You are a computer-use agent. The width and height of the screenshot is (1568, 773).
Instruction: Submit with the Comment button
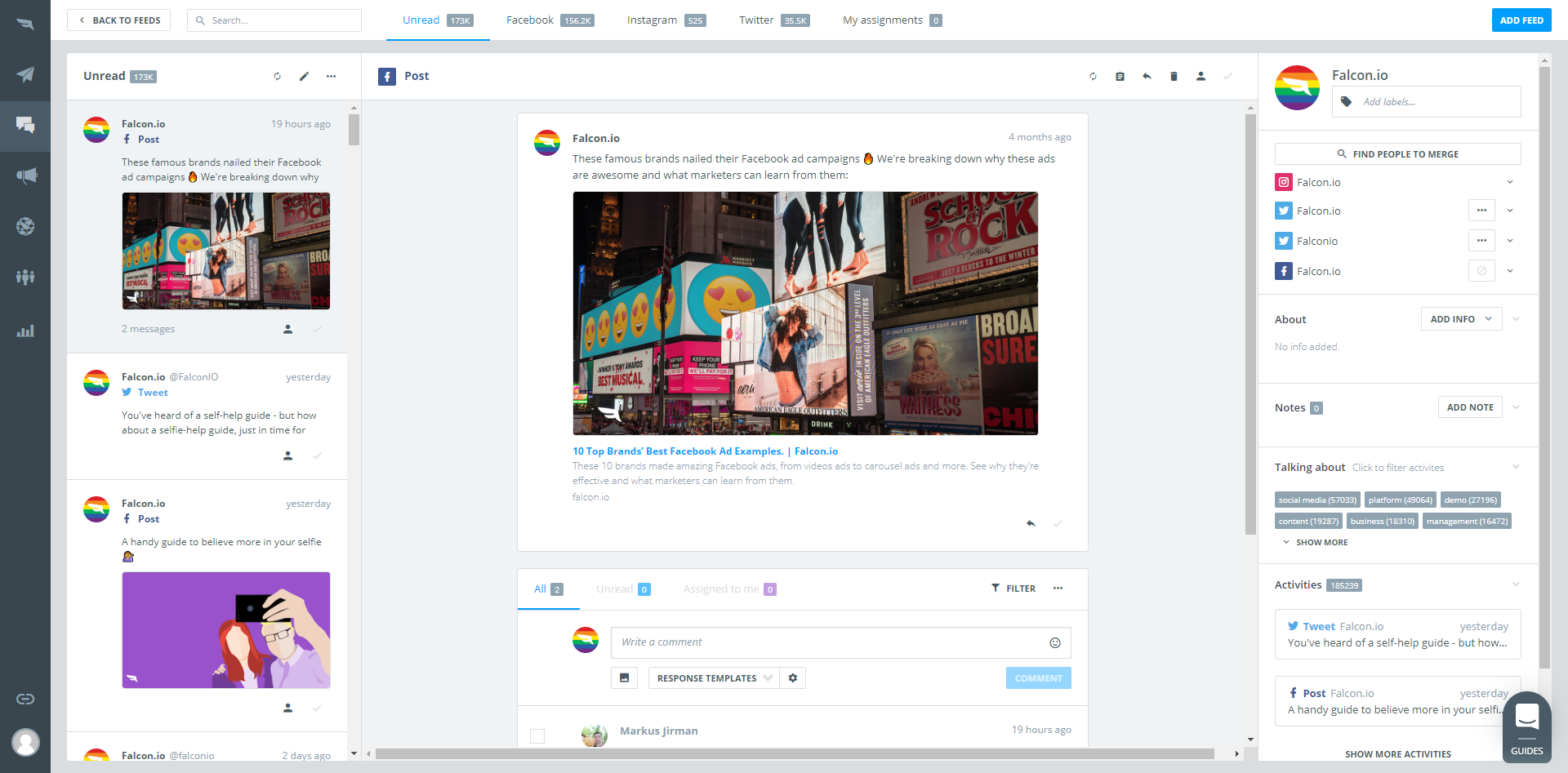(x=1038, y=678)
